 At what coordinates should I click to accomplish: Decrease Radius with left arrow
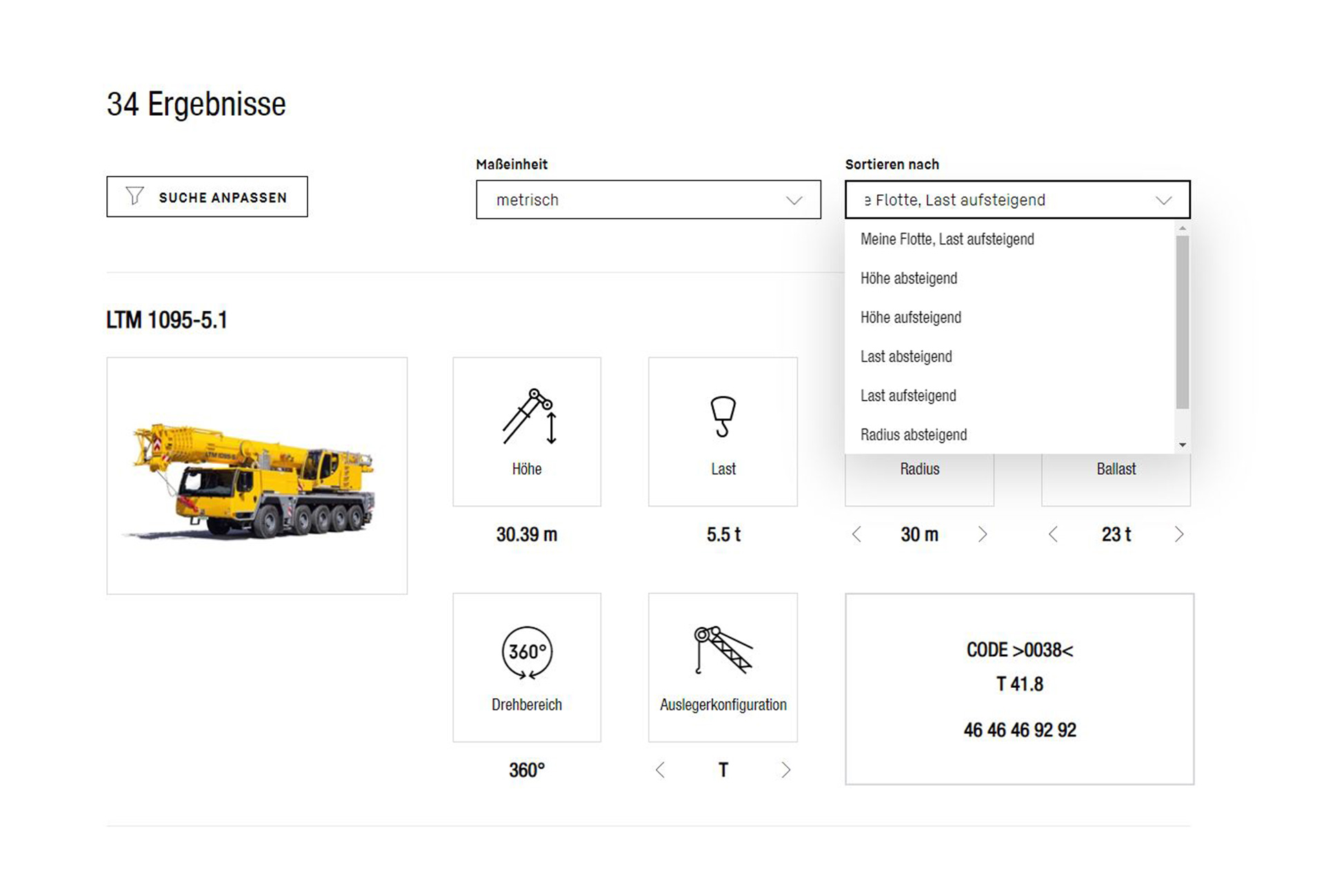856,534
